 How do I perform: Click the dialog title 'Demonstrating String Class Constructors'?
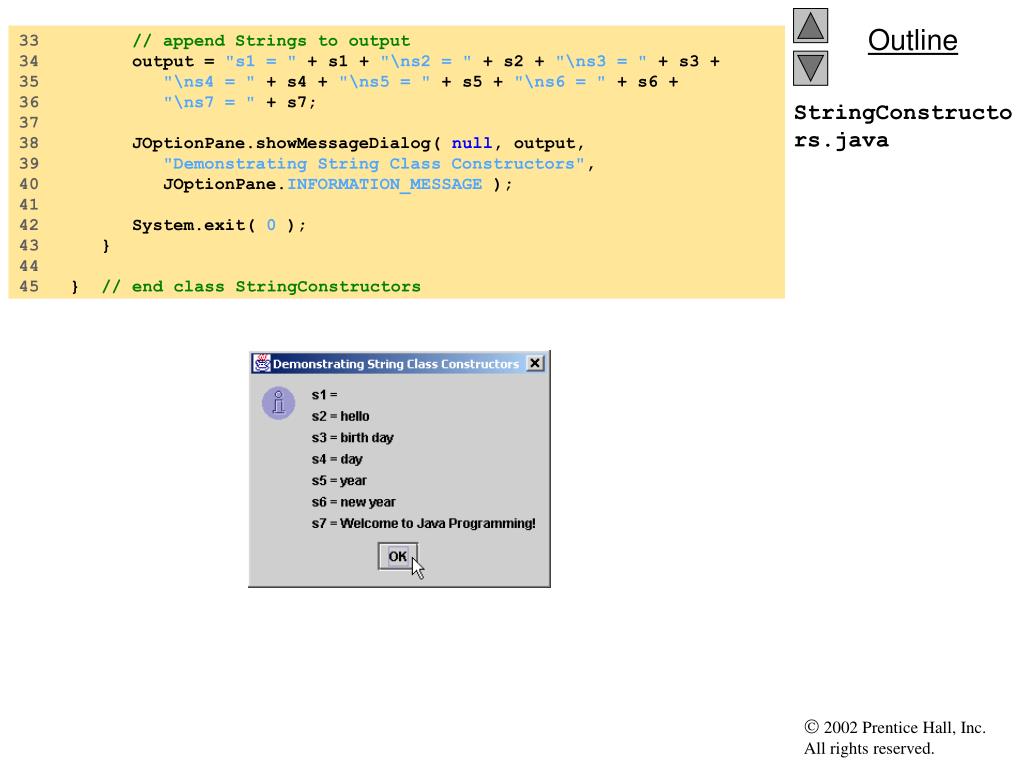pos(396,364)
